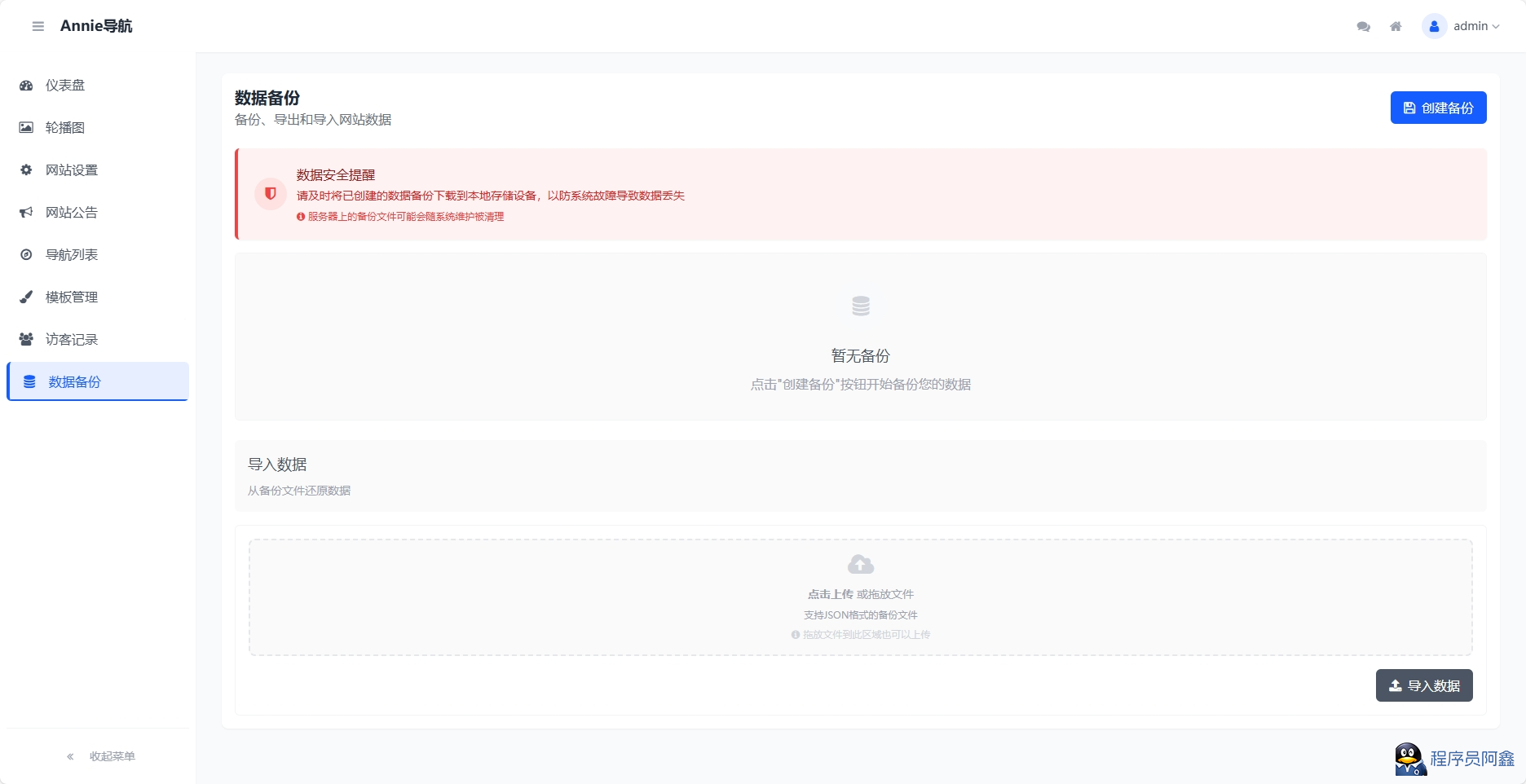This screenshot has width=1526, height=784.
Task: Open 模板管理 from sidebar
Action: pyautogui.click(x=98, y=297)
